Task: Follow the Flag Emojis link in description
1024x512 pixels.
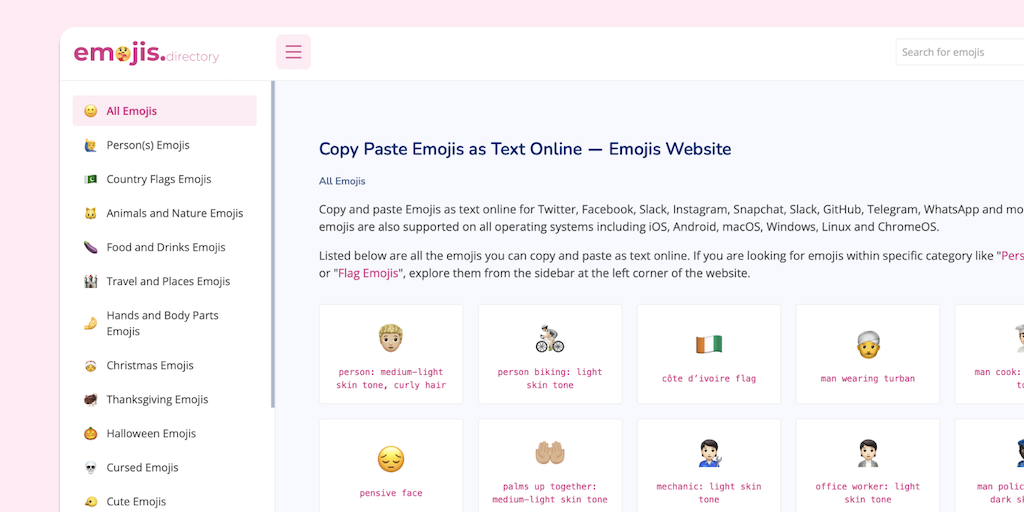Action: point(368,273)
